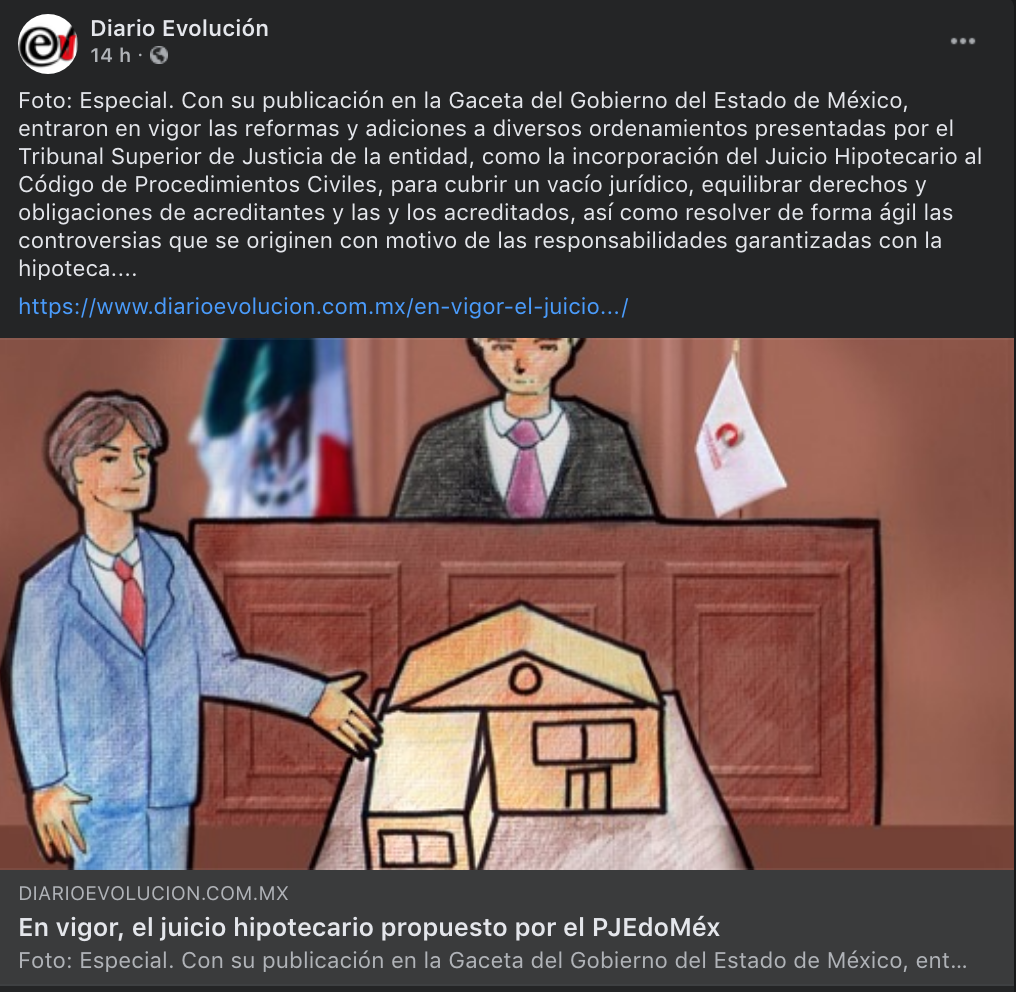Open the courtroom illustration link preview
The image size is (1016, 992).
508,604
